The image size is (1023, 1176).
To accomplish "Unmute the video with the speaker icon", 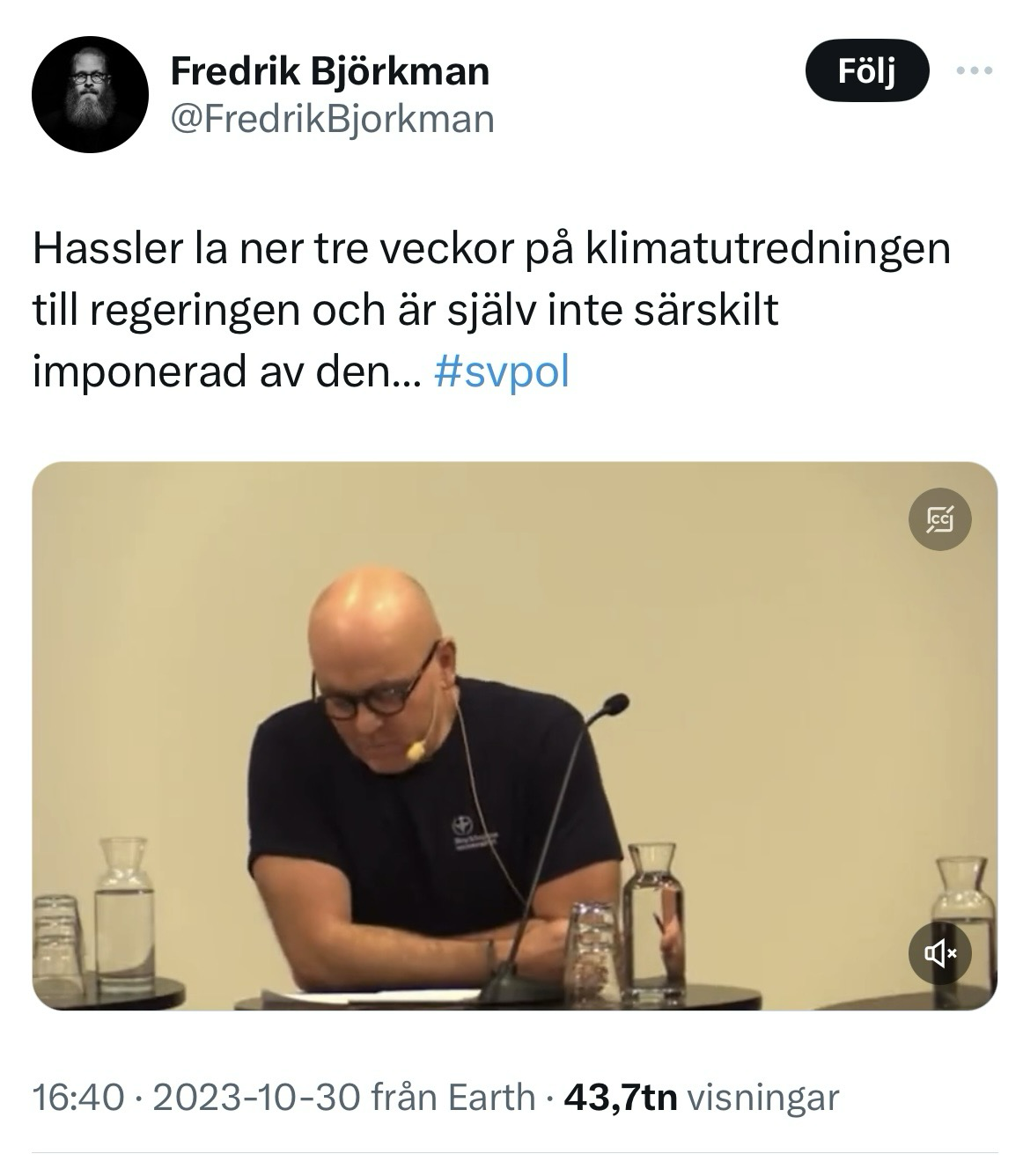I will 939,952.
